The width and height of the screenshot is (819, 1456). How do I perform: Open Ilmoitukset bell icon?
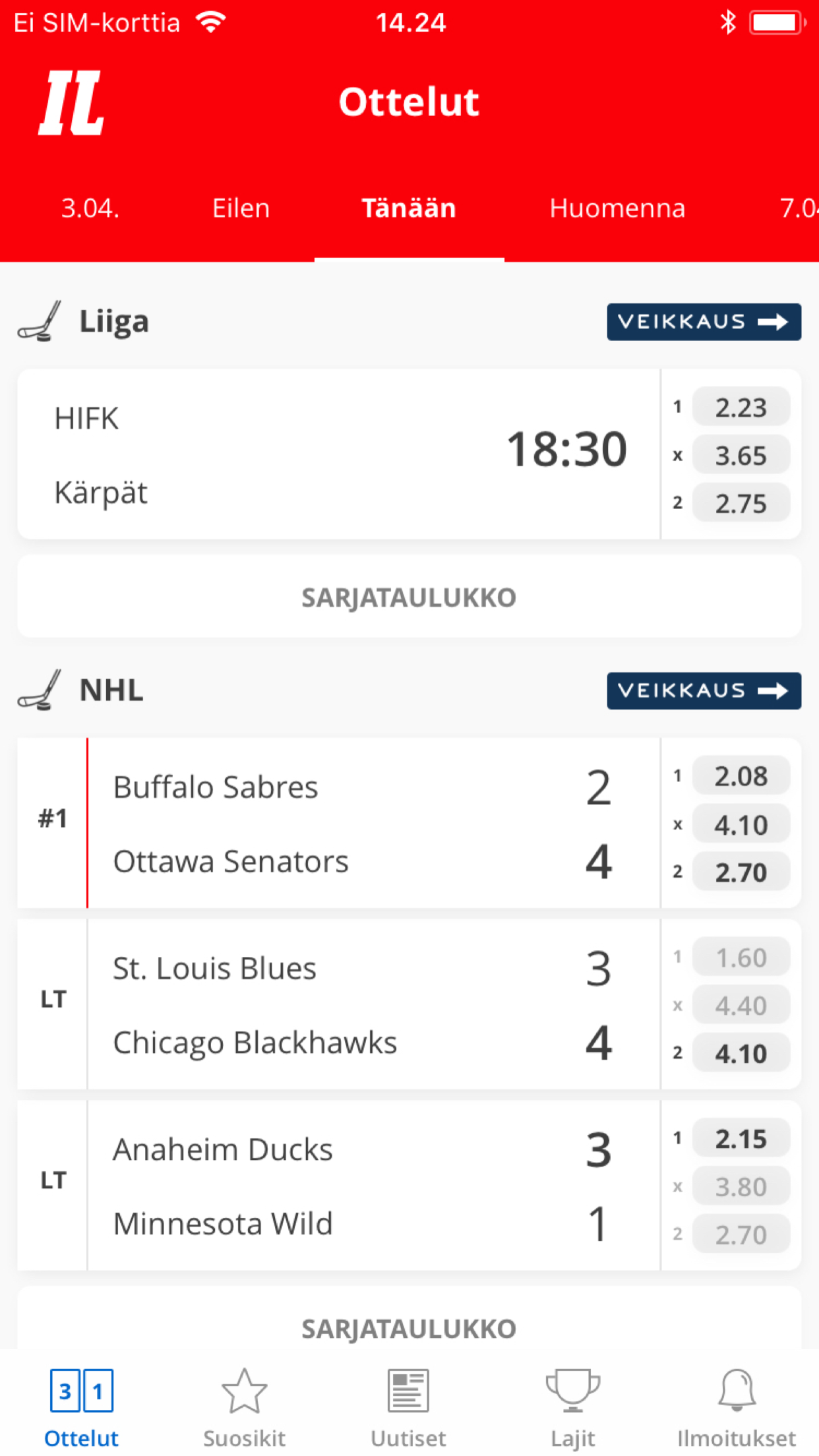pos(737,1391)
